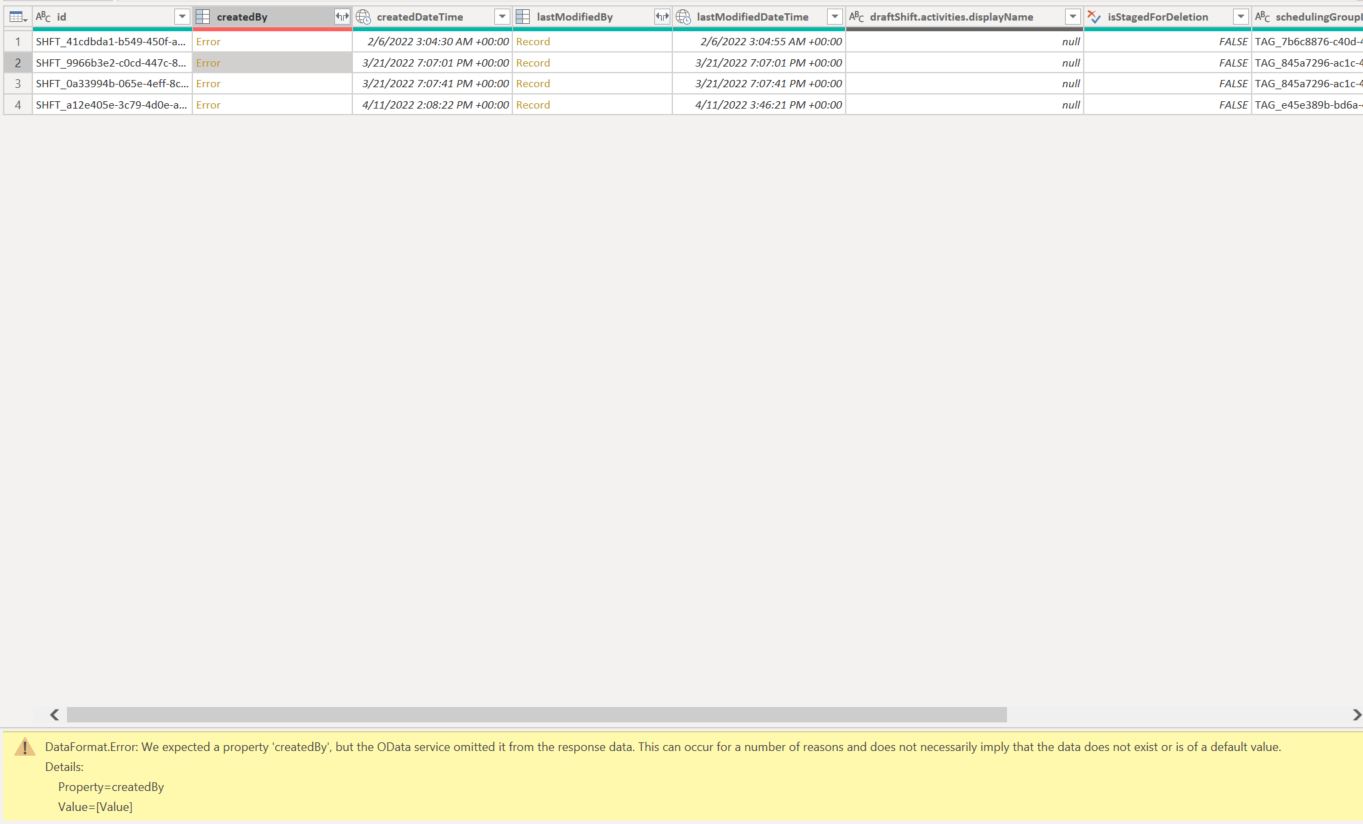The width and height of the screenshot is (1363, 824).
Task: Open the isStagedForDeletion filter dropdown
Action: pyautogui.click(x=1241, y=17)
